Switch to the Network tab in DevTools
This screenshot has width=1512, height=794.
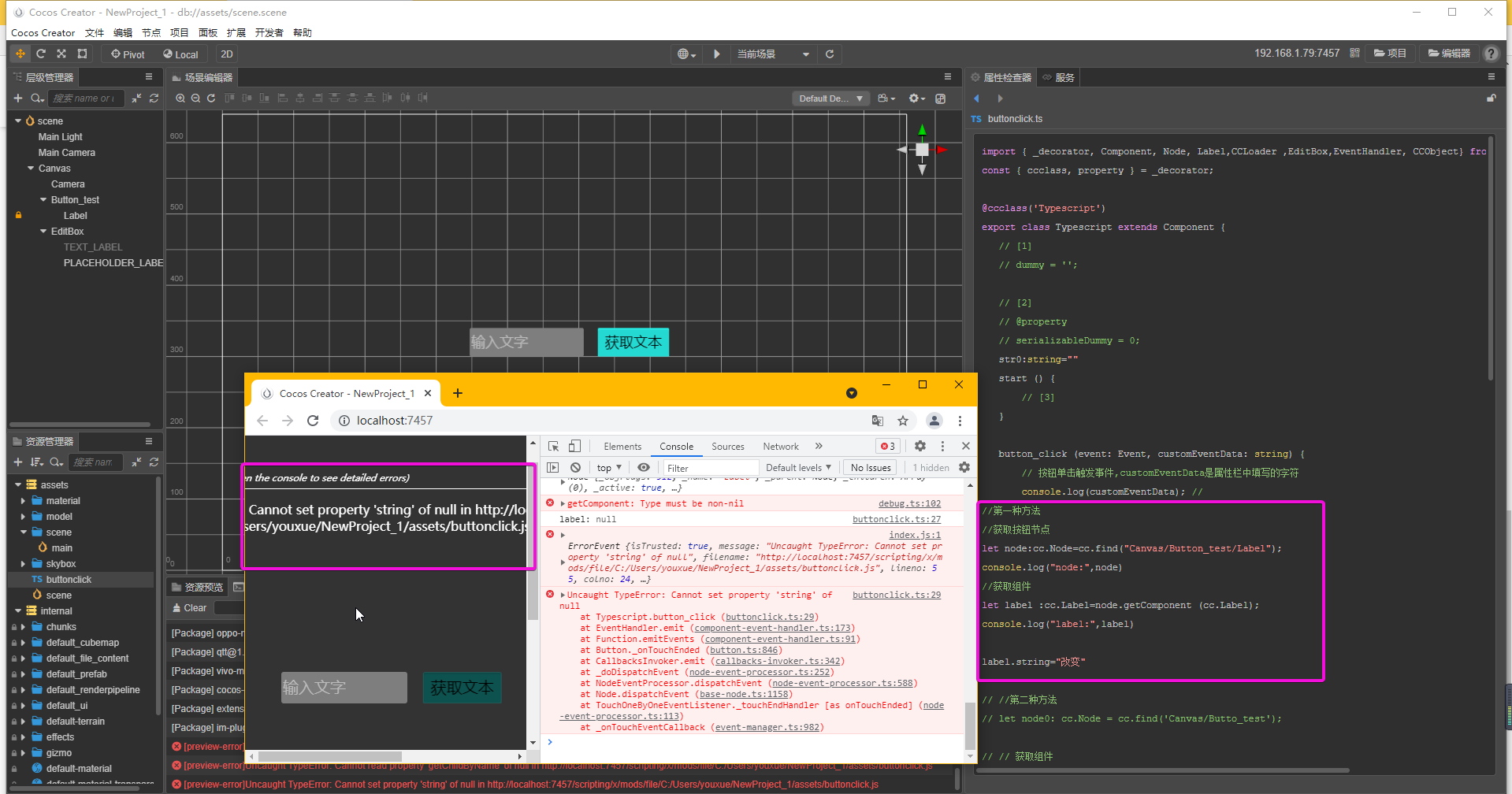tap(780, 446)
